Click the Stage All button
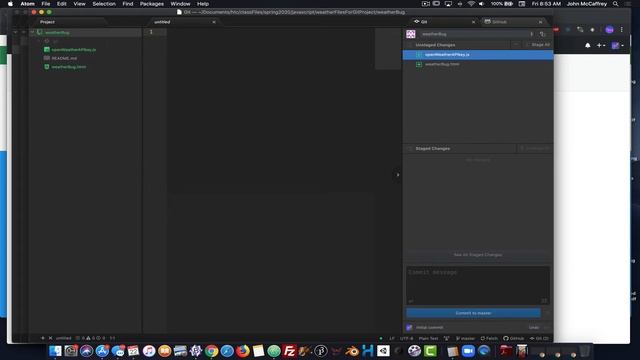640x360 pixels. [538, 44]
